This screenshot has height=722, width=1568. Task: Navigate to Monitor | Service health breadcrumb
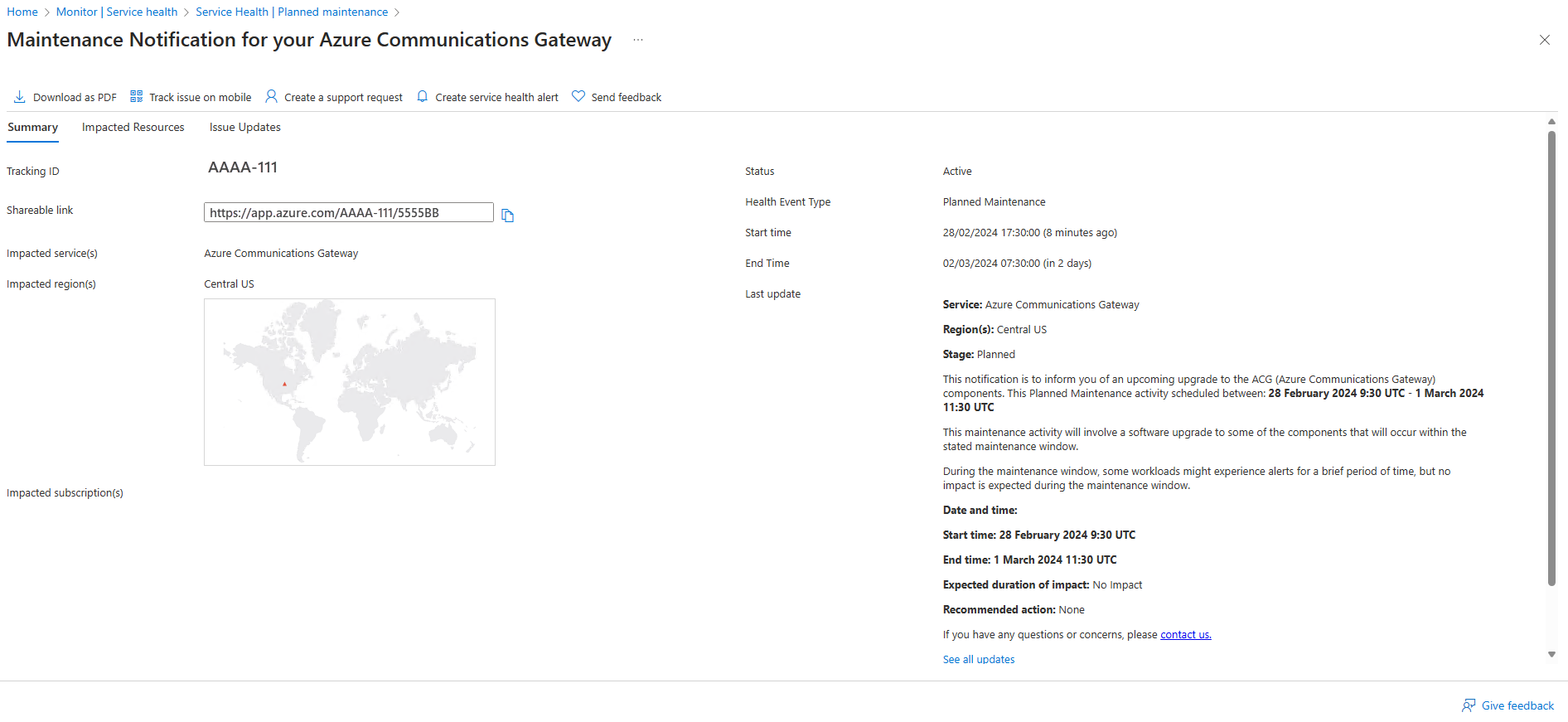(x=117, y=12)
